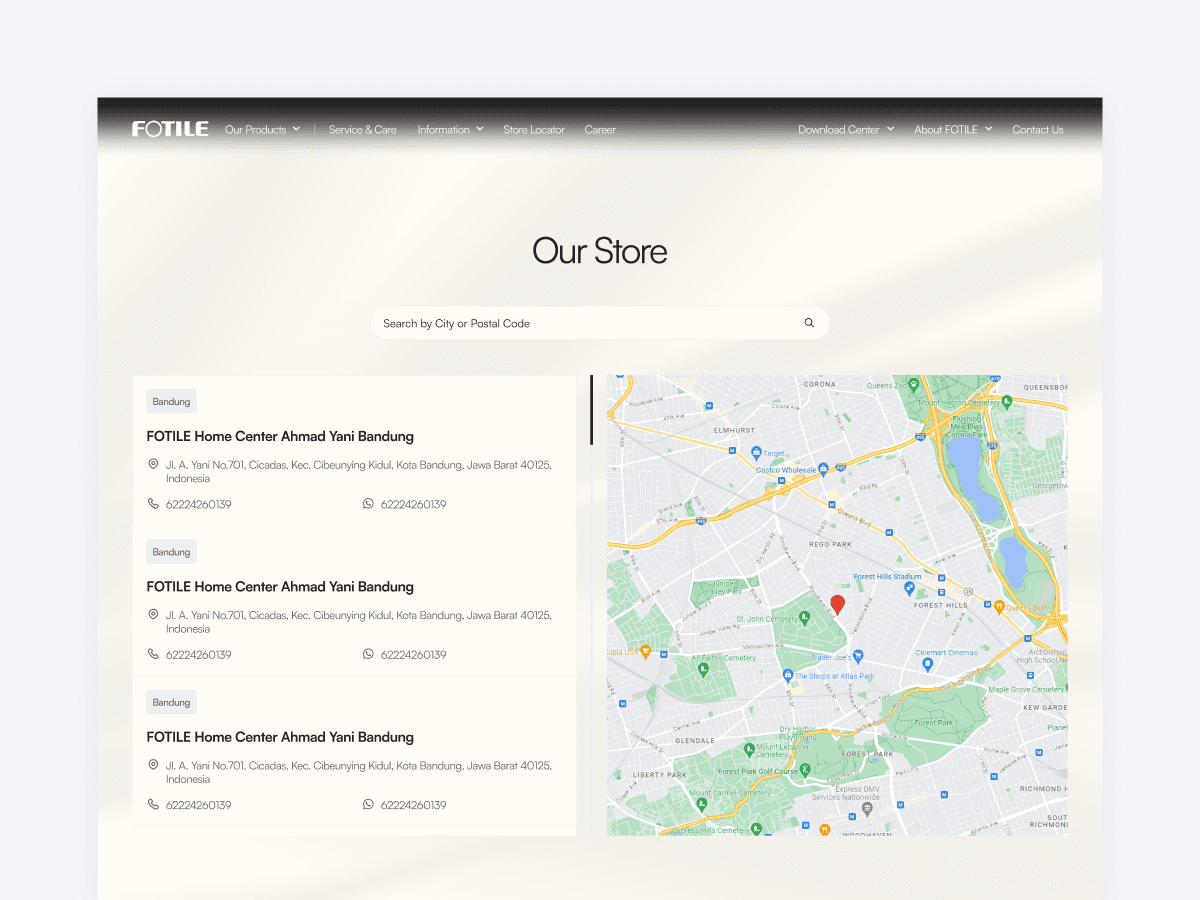Open the Service & Care page

[362, 129]
